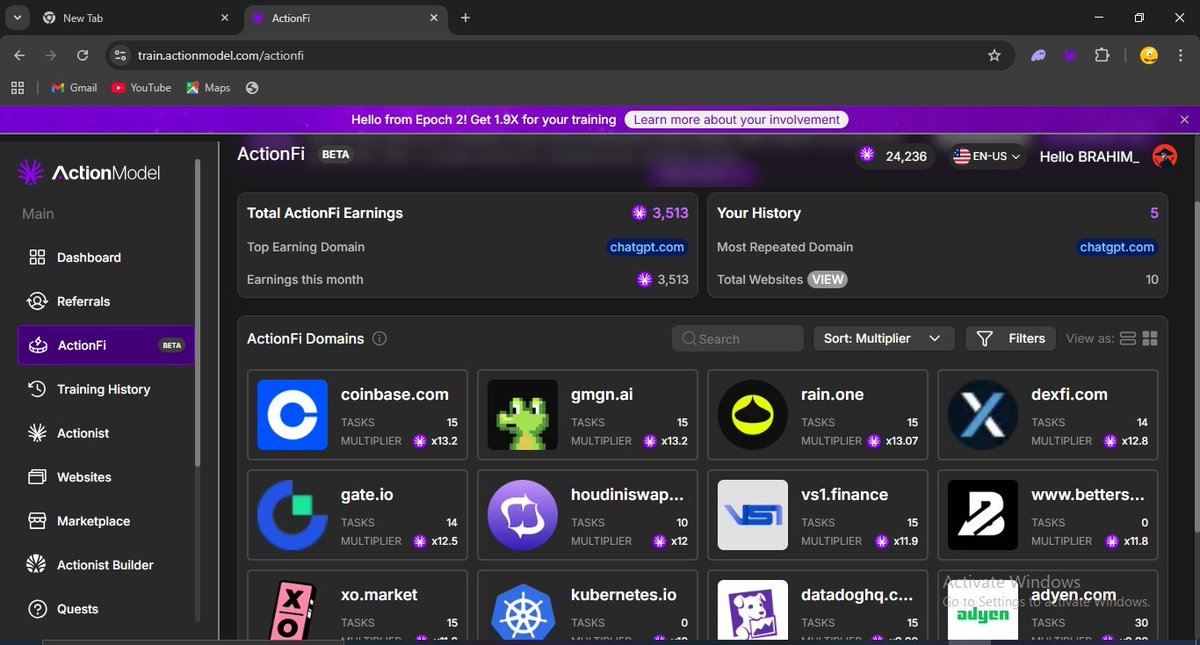Click the BETA badge beside ActionFi heading

click(335, 155)
